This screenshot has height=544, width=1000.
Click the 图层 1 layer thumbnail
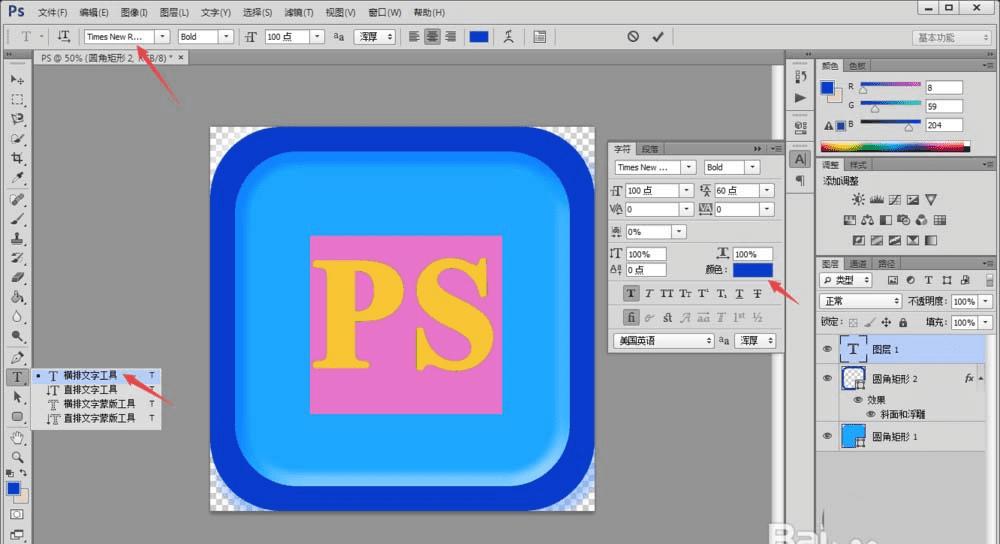tap(853, 349)
